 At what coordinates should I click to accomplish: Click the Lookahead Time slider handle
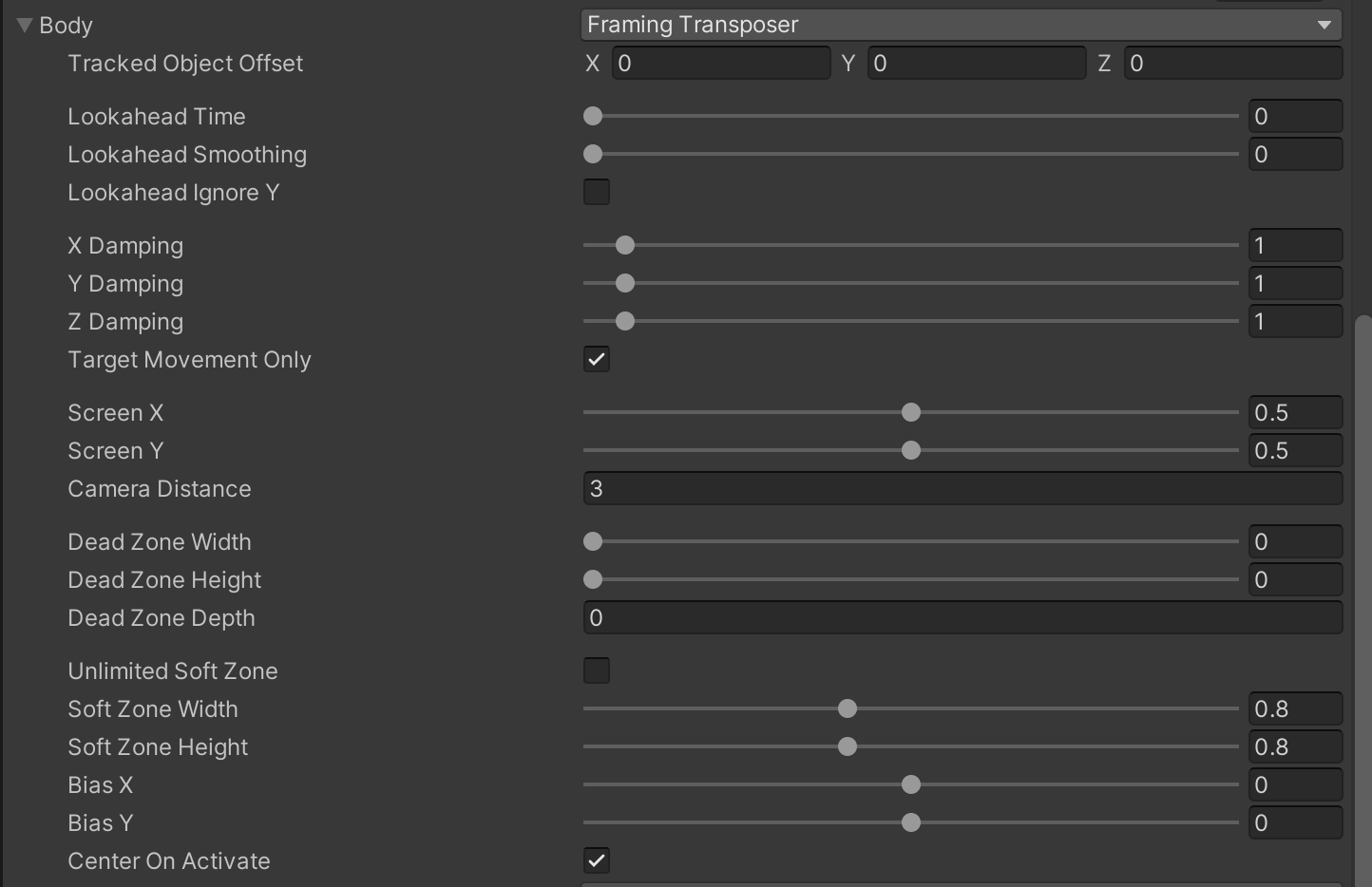coord(593,116)
